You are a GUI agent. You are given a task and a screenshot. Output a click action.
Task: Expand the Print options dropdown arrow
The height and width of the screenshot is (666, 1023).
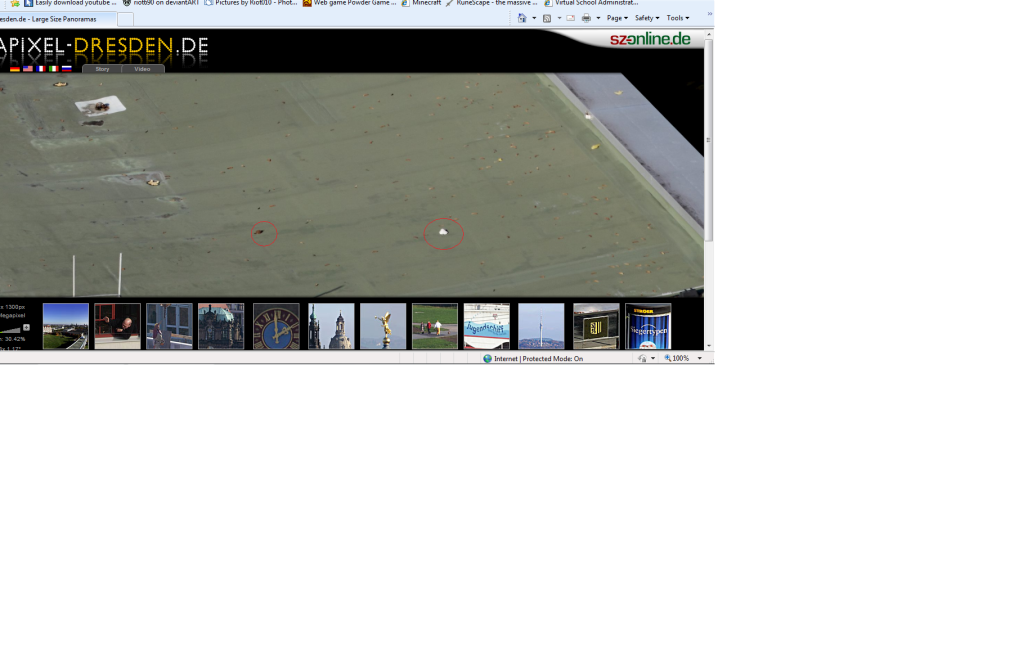pyautogui.click(x=598, y=18)
